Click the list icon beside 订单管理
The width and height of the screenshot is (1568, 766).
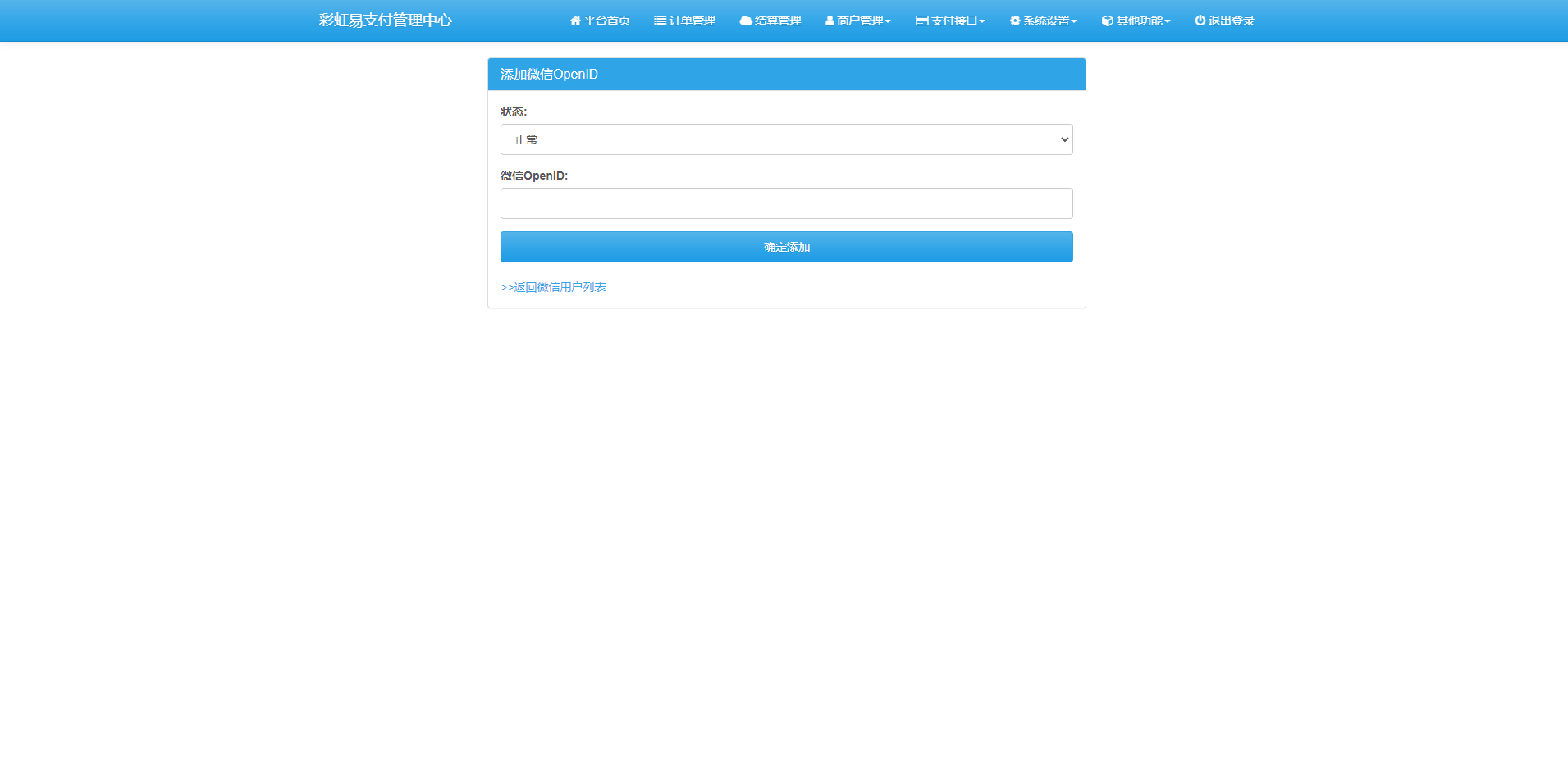coord(660,21)
